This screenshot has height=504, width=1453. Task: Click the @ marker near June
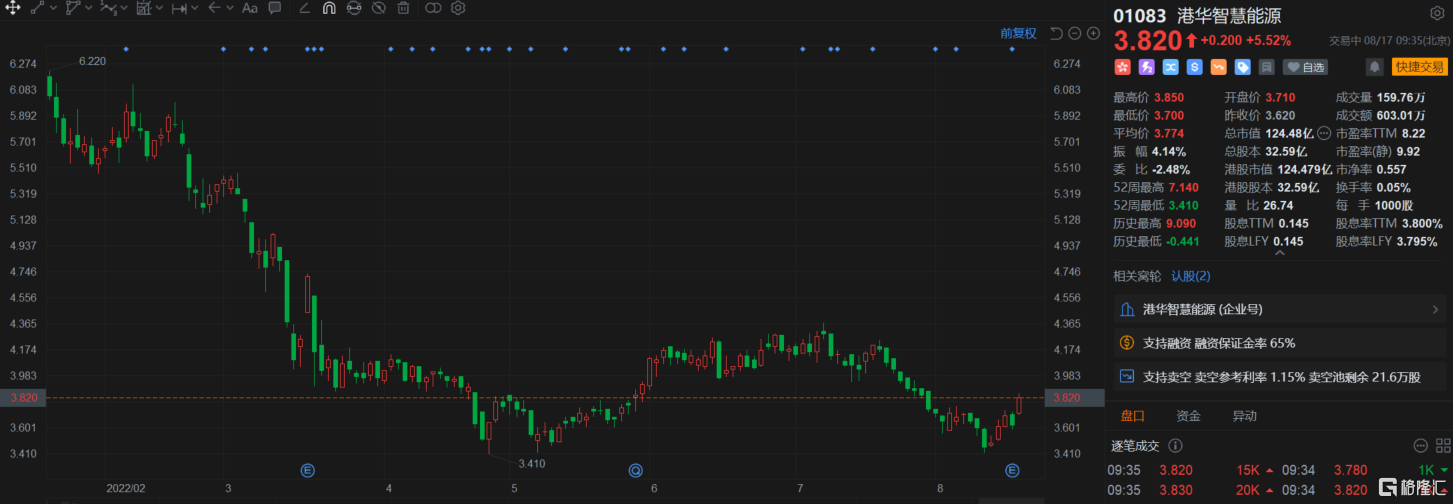635,470
